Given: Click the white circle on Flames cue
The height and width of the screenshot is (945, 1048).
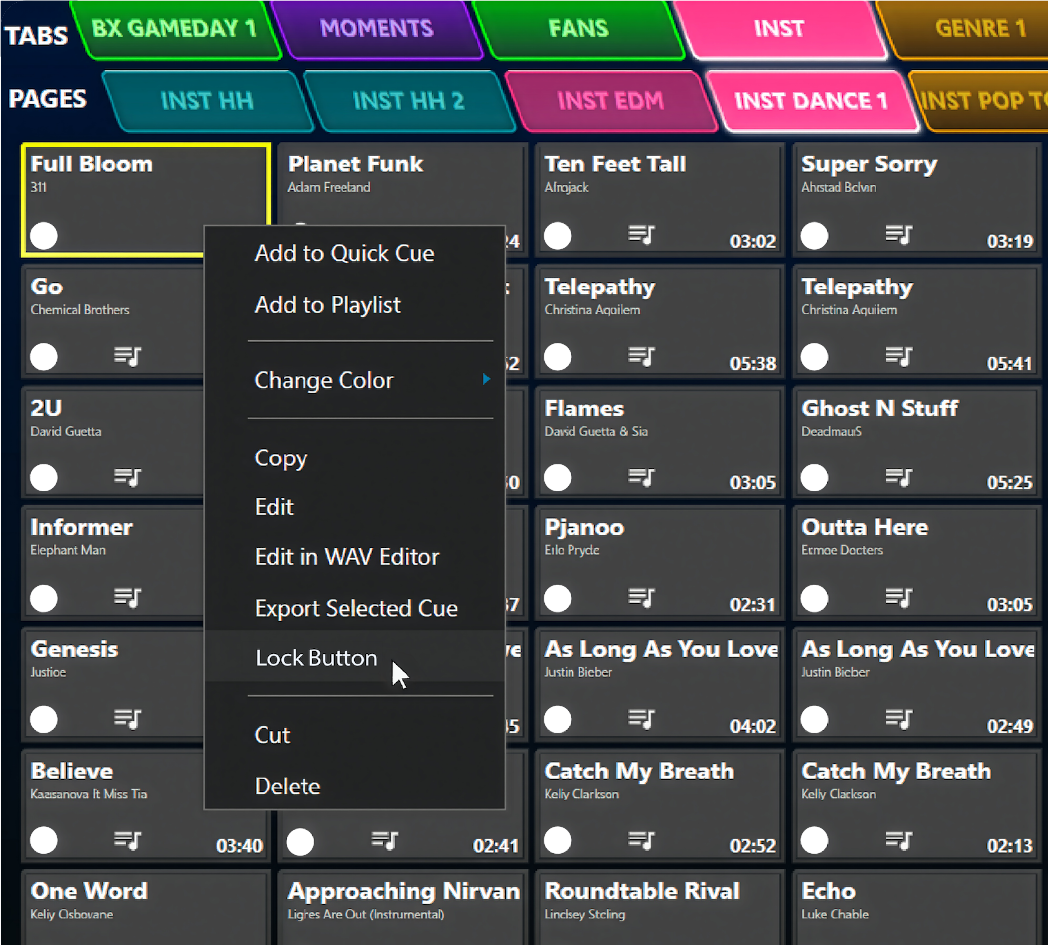Looking at the screenshot, I should [557, 478].
